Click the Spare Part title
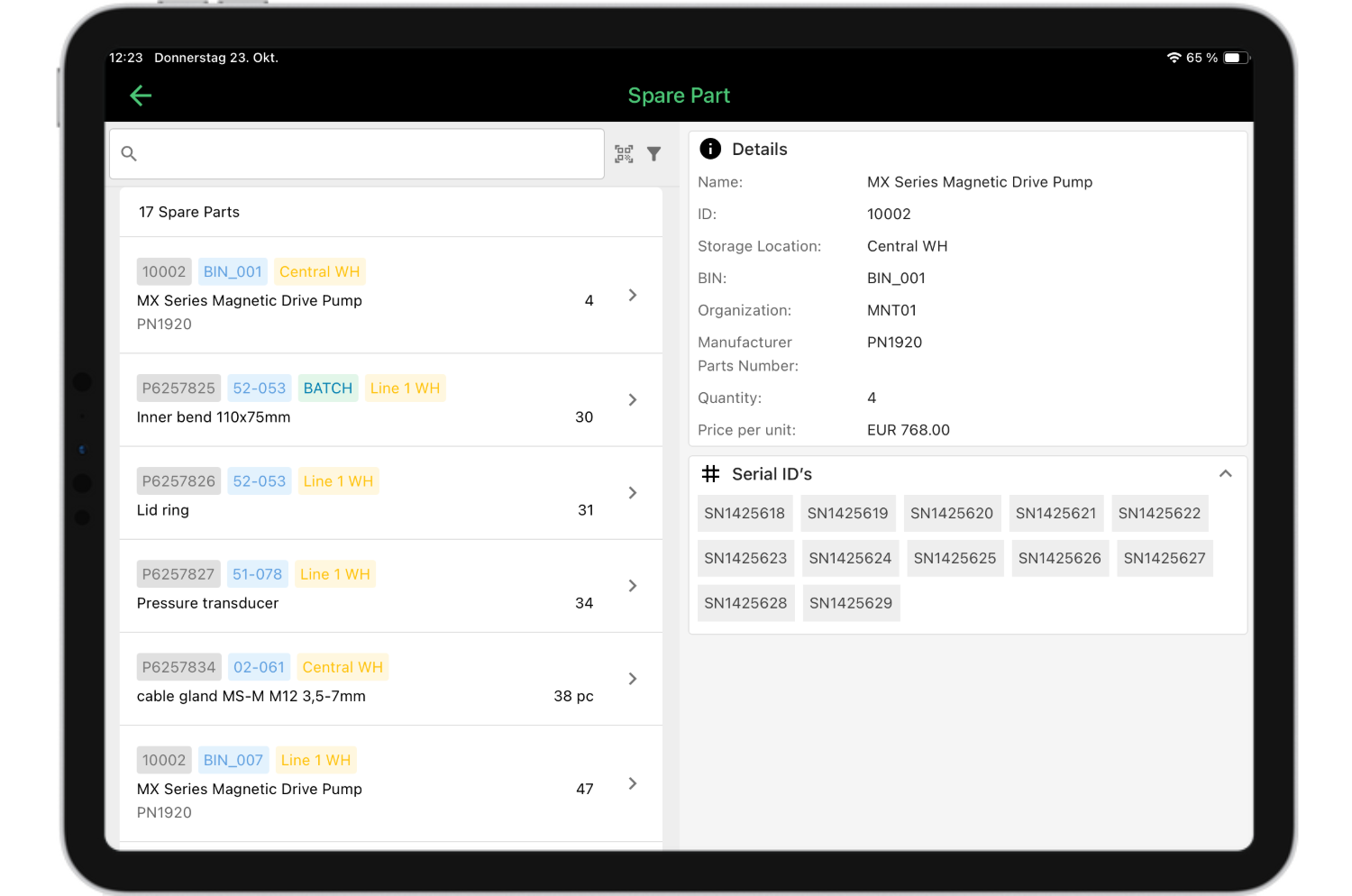 679,95
